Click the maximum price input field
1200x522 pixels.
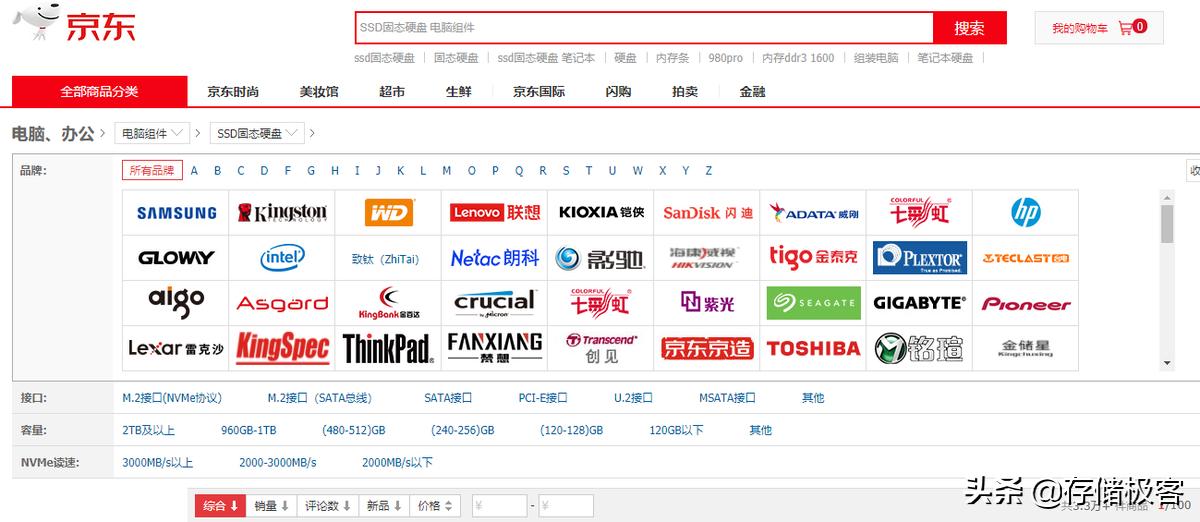(x=566, y=506)
